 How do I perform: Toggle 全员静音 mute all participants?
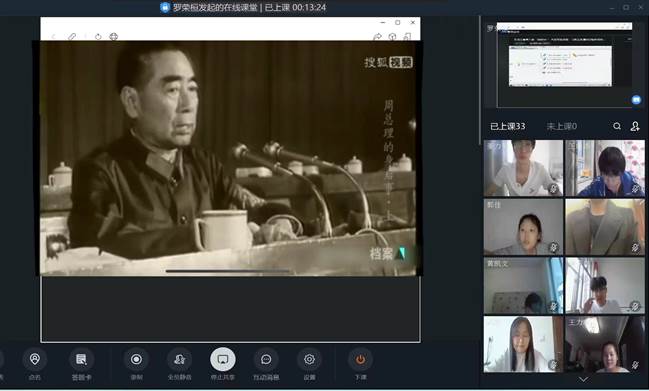[x=180, y=360]
